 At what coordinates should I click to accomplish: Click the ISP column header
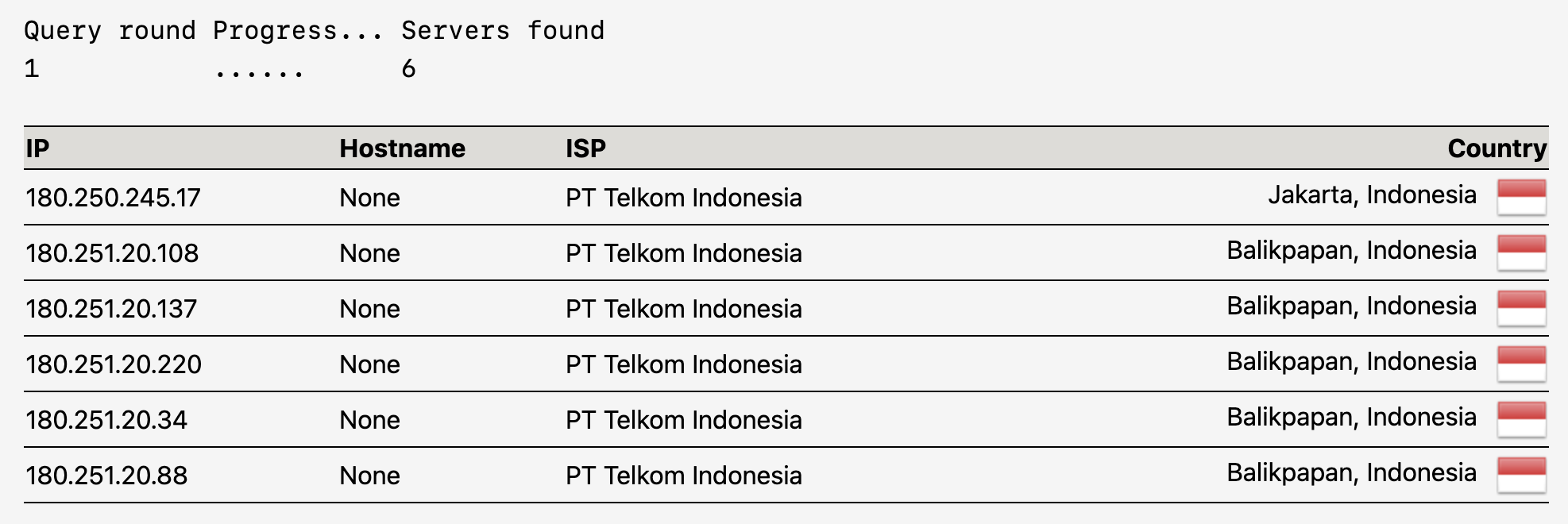(585, 148)
